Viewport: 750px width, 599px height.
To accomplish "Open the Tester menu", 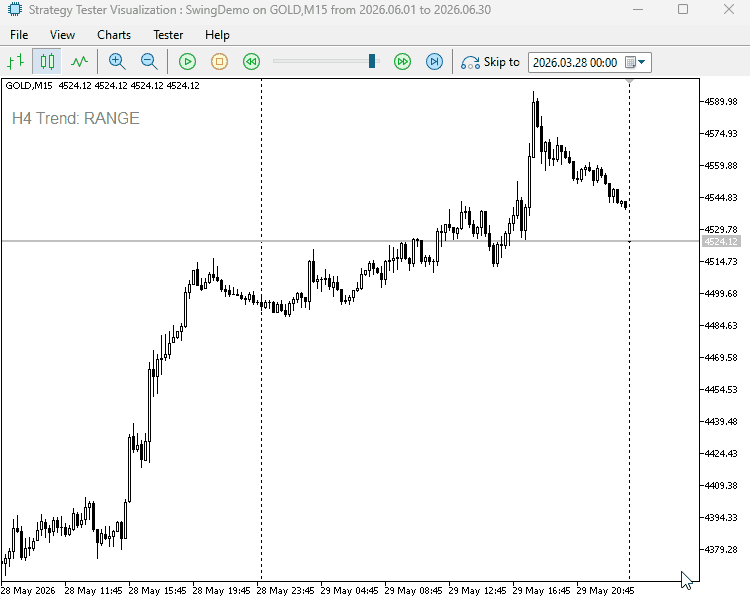I will coord(168,35).
